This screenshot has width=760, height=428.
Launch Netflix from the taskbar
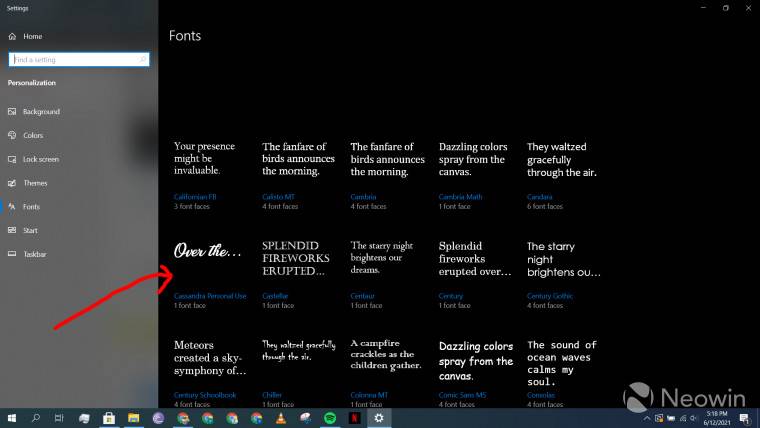(355, 417)
